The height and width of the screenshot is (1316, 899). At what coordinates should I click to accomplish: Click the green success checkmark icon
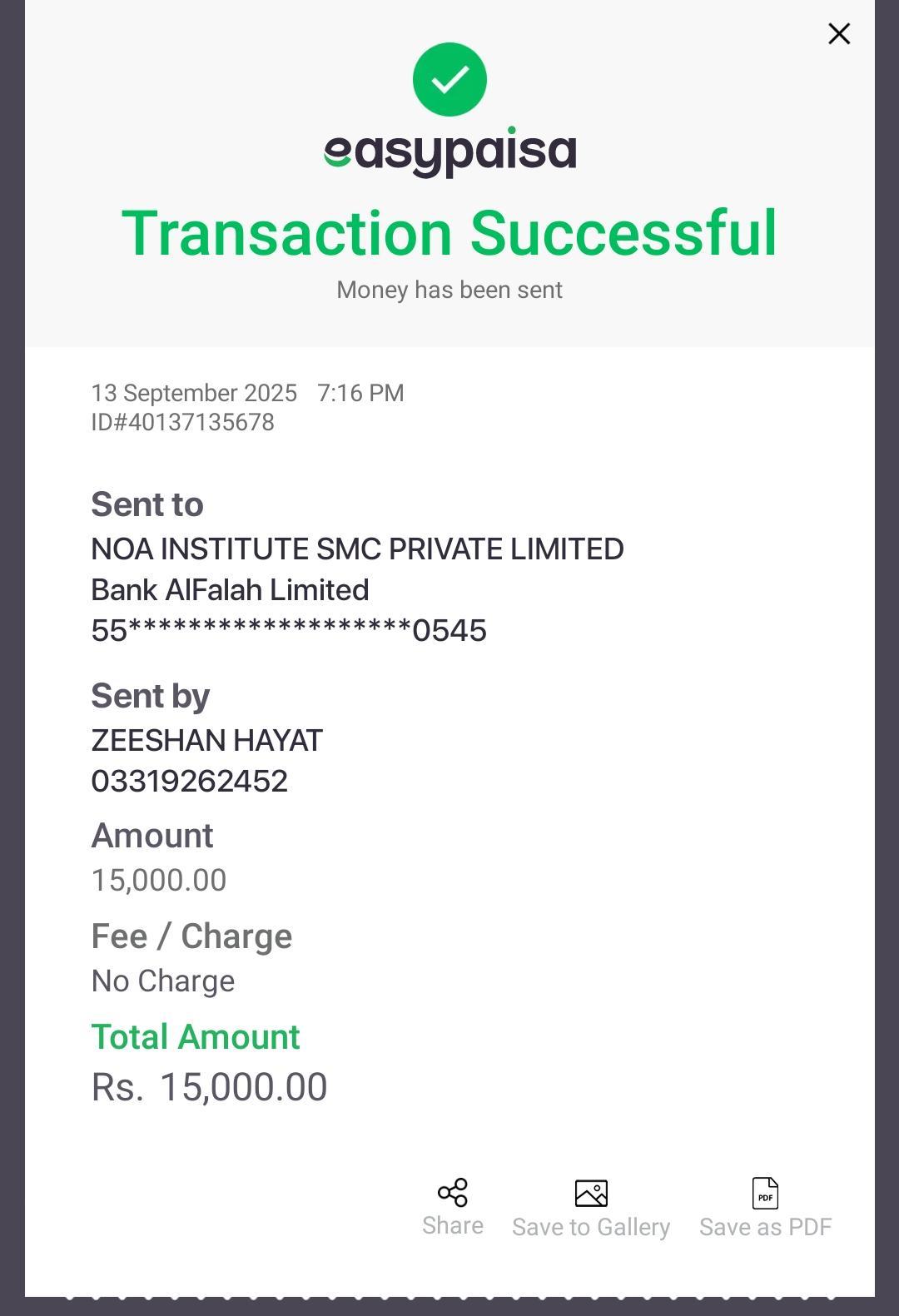point(449,80)
